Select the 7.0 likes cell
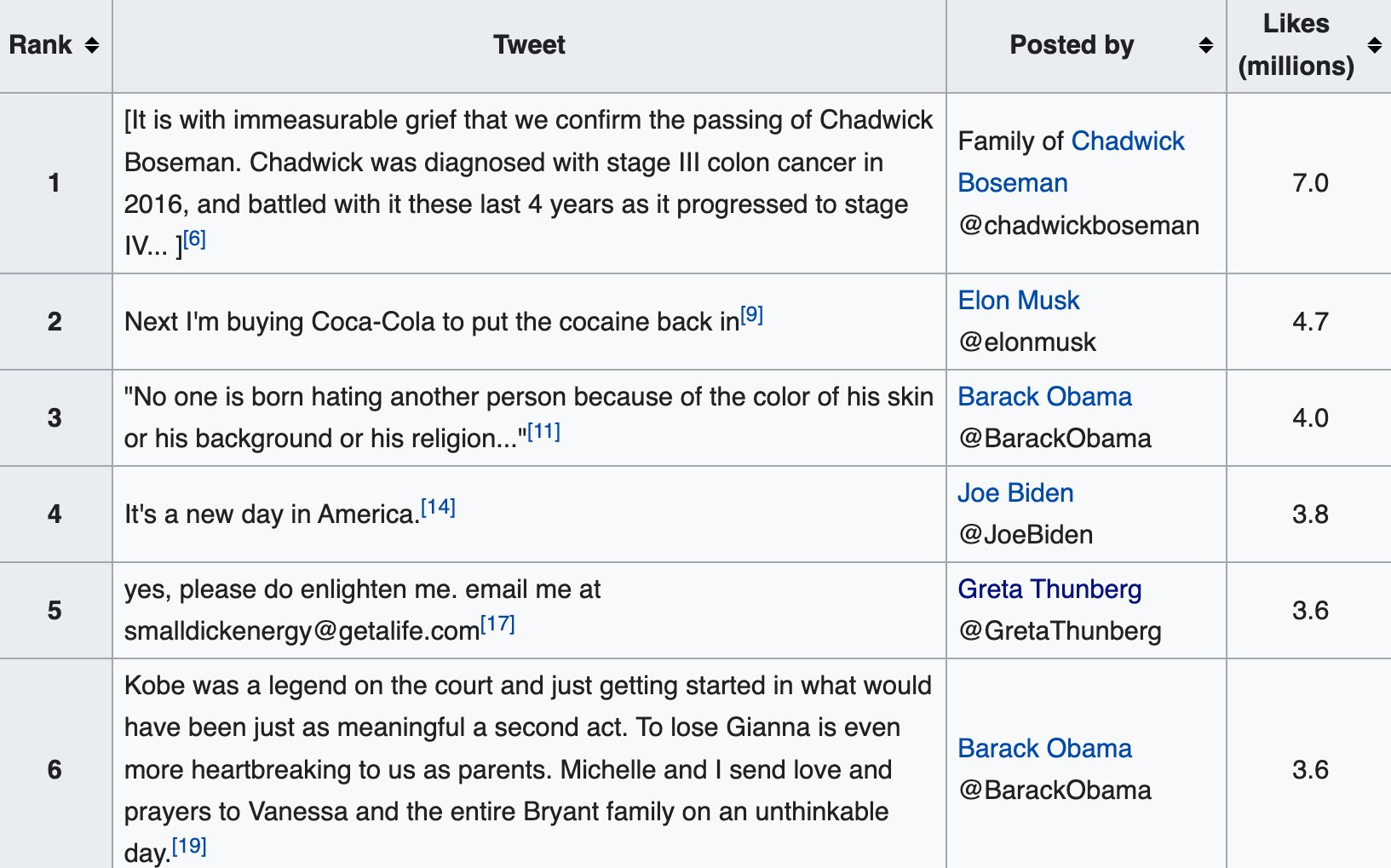 click(x=1309, y=183)
